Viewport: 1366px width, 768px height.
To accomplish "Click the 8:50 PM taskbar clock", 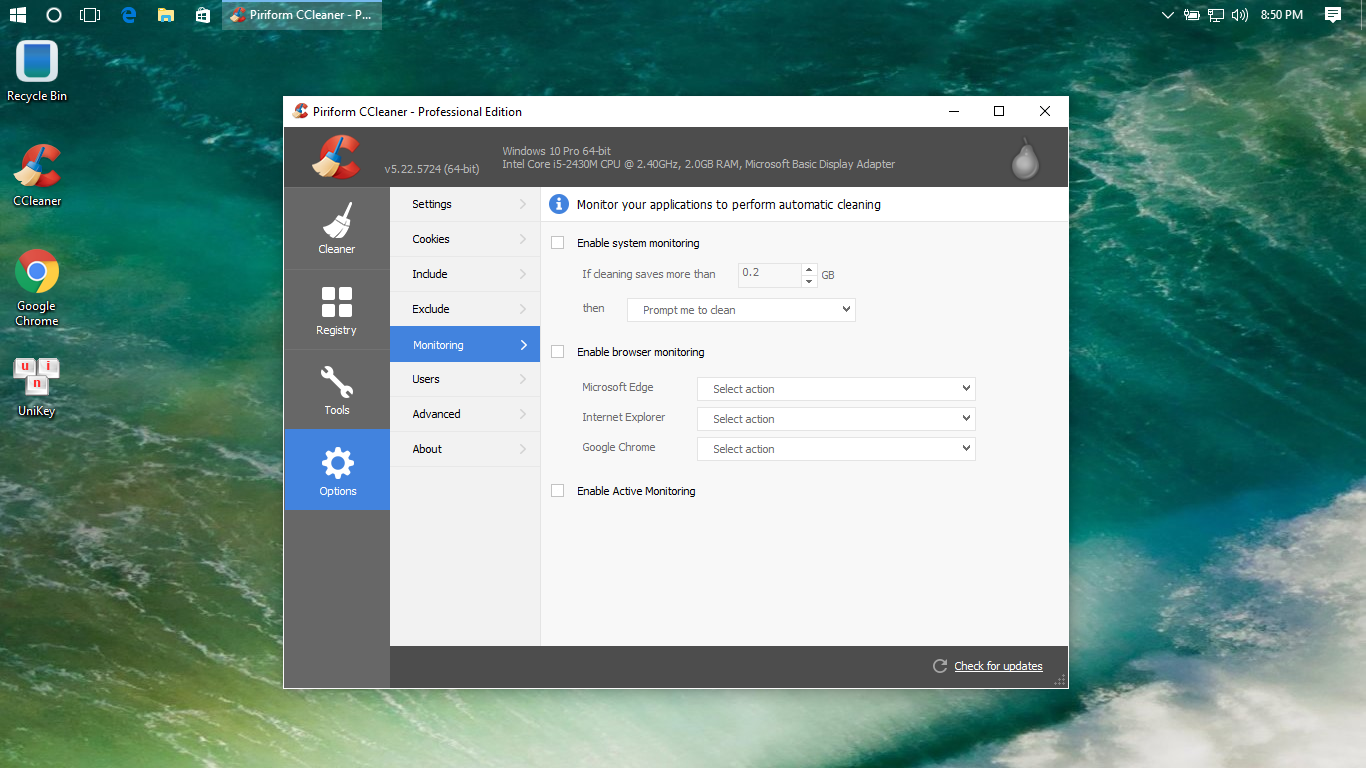I will click(1282, 15).
